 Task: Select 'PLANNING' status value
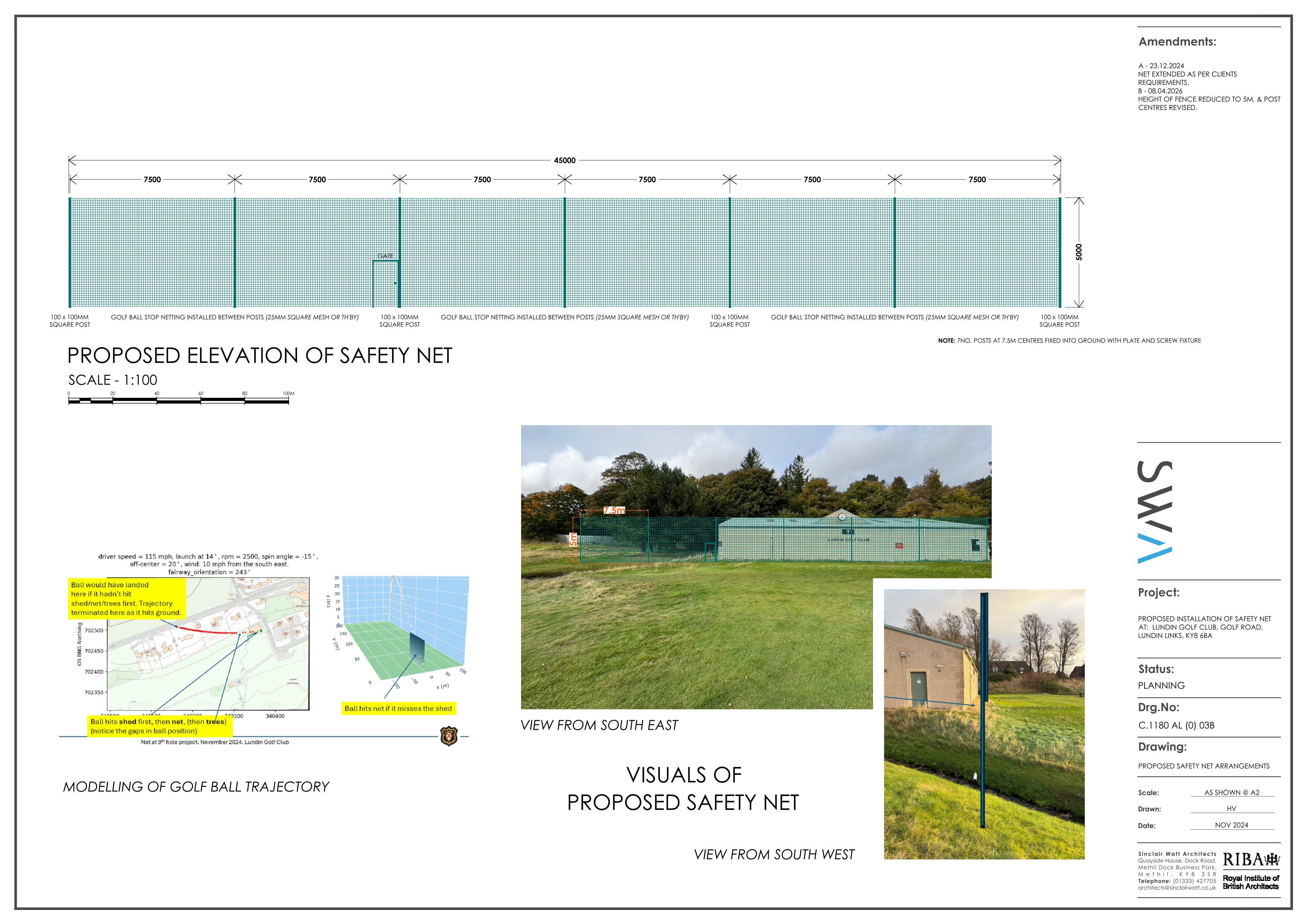(1161, 686)
